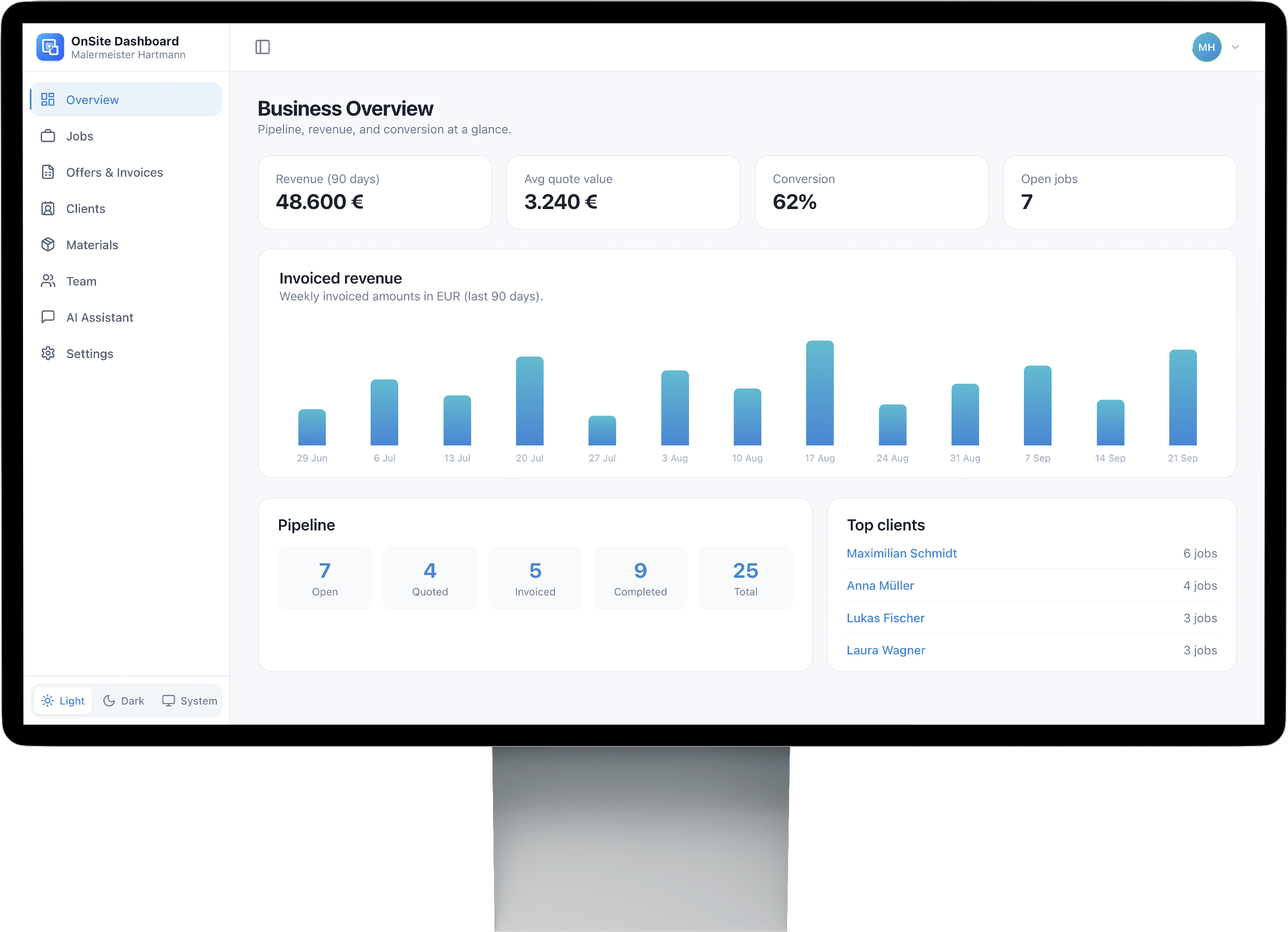Open the Overview menu item
1288x932 pixels.
tap(126, 100)
